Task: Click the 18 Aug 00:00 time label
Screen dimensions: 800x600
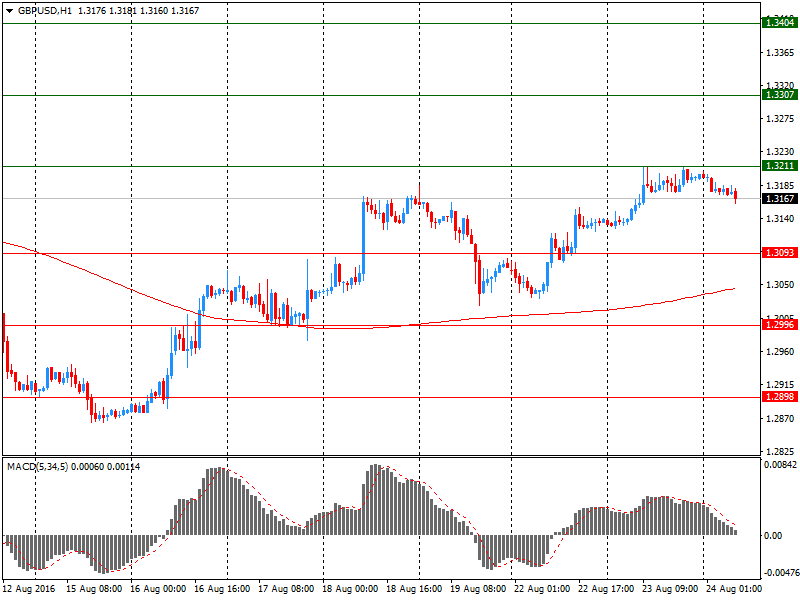Action: click(x=350, y=589)
